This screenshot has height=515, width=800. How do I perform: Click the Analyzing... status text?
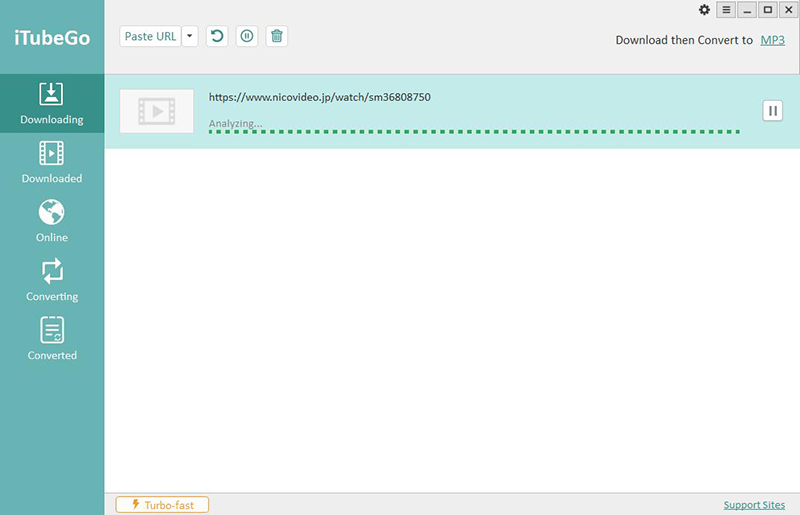(235, 123)
